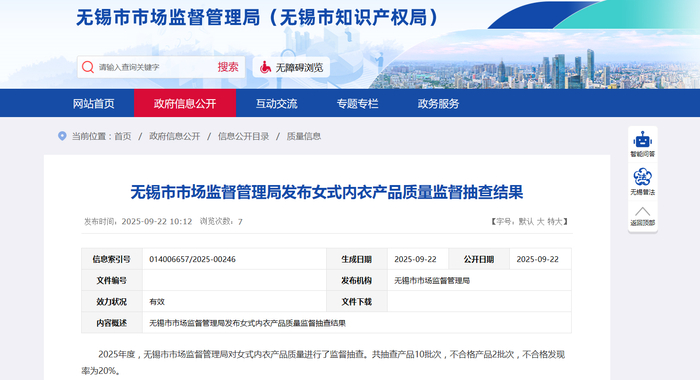700x380 pixels.
Task: Open 专题专栏 nav tab
Action: point(357,104)
